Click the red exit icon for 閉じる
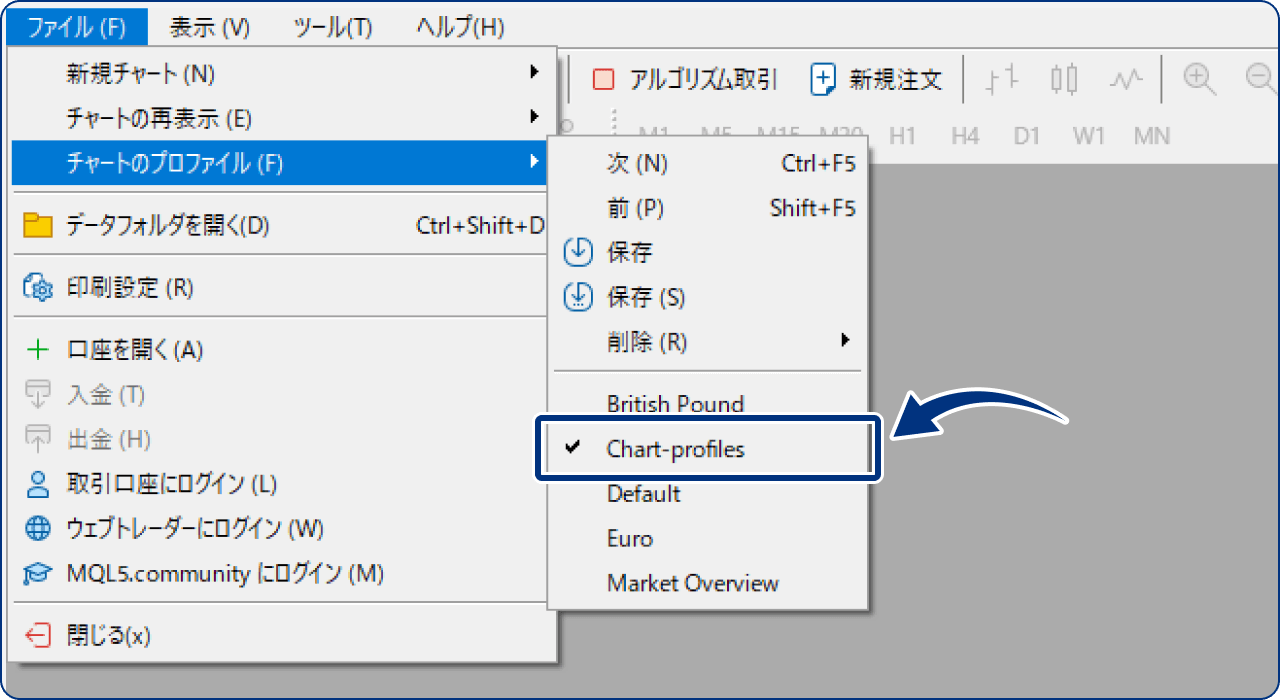The image size is (1280, 700). point(37,635)
